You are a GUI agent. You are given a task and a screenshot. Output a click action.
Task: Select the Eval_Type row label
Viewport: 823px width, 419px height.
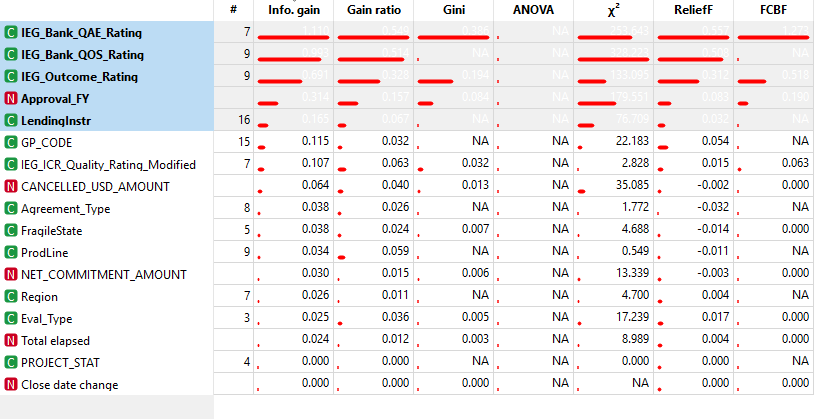click(x=47, y=319)
